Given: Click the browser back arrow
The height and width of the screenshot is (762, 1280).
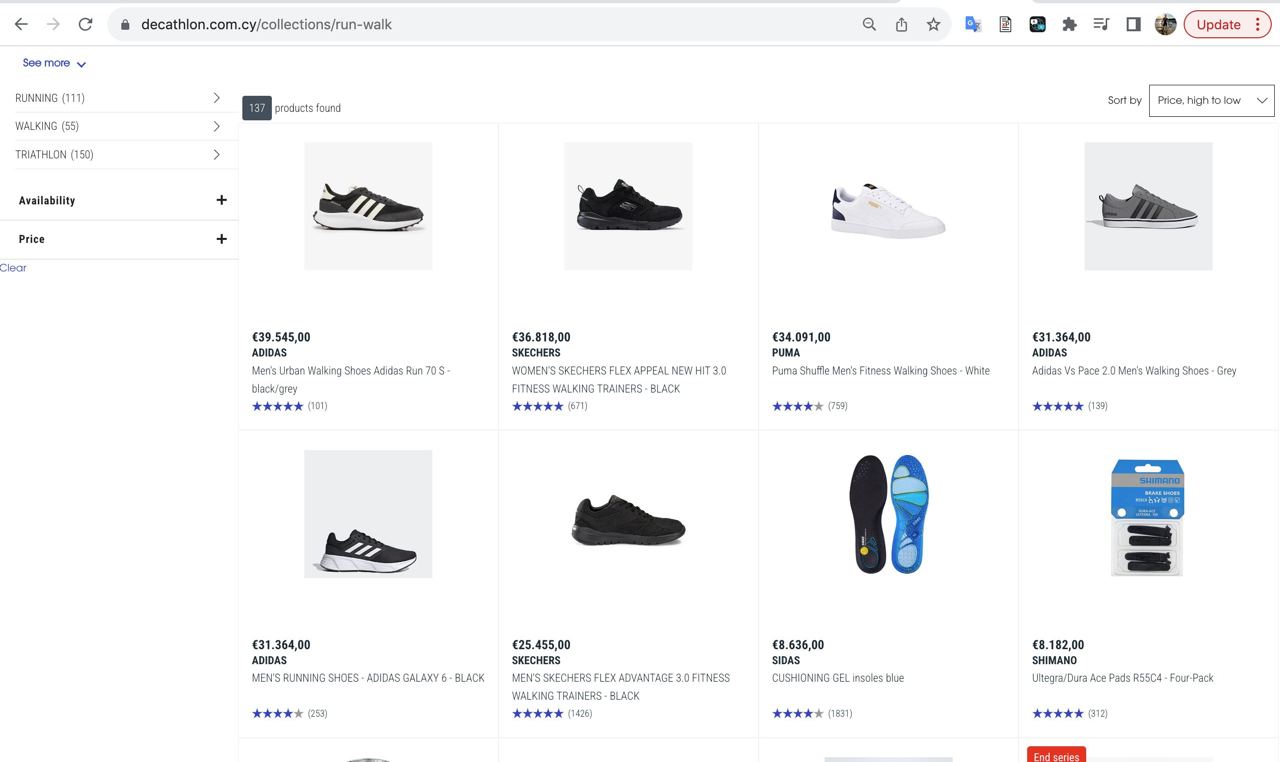Looking at the screenshot, I should [21, 24].
